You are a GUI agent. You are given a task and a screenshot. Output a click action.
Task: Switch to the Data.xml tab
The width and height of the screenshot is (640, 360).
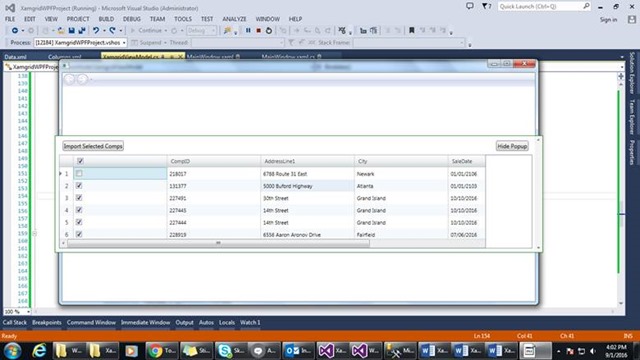point(15,57)
